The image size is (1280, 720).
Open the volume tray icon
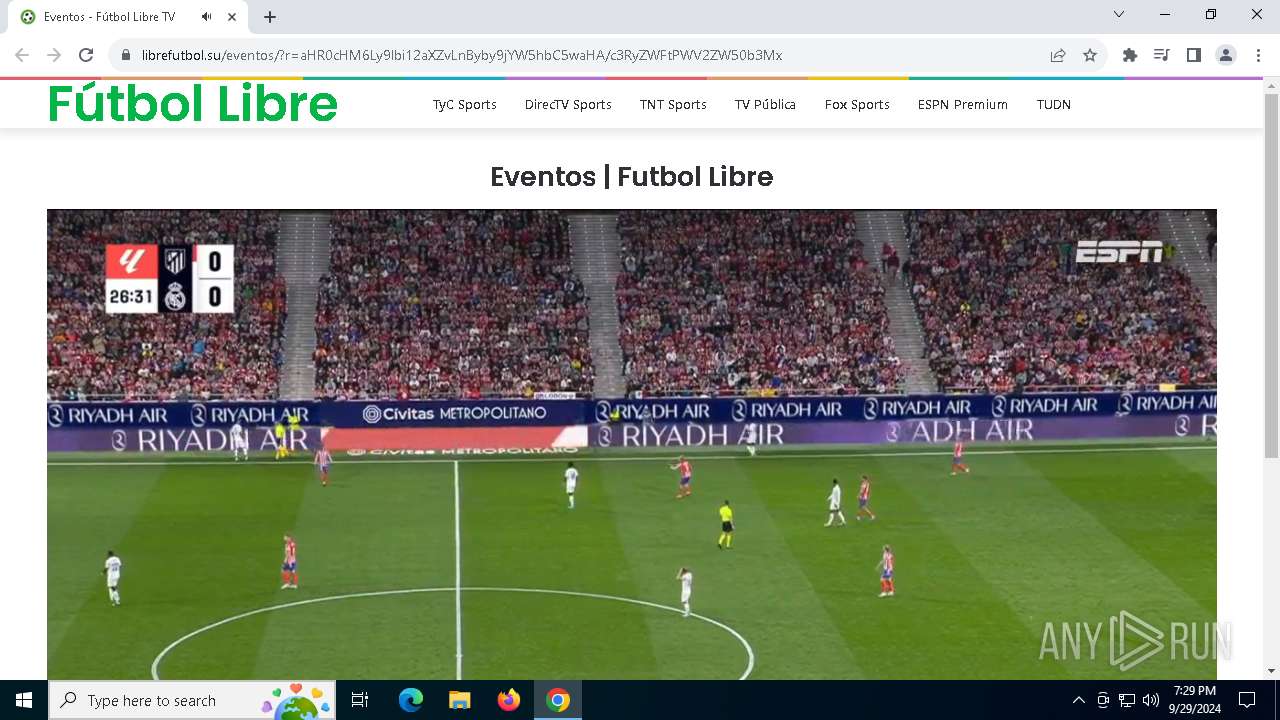[1151, 700]
